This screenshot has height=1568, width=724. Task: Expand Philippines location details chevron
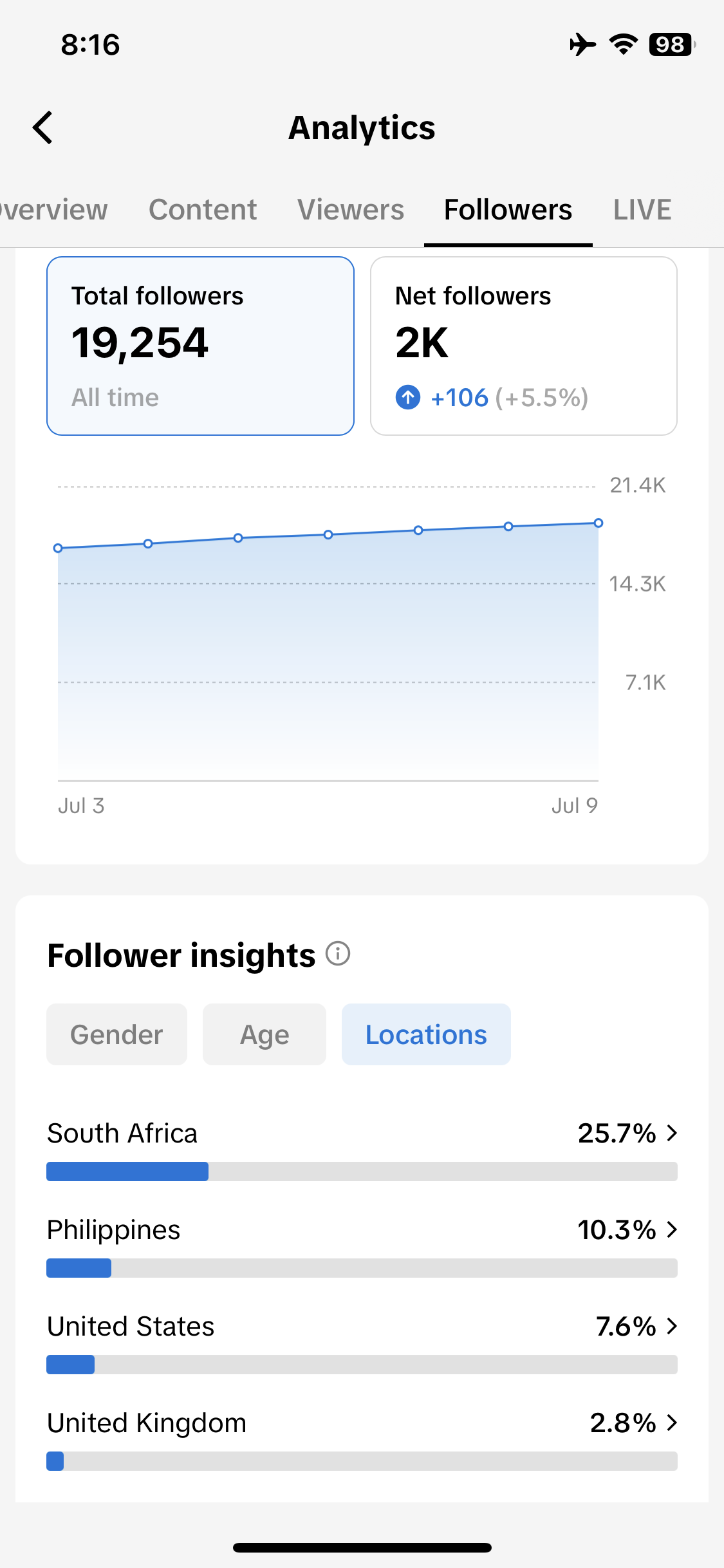tap(672, 1229)
